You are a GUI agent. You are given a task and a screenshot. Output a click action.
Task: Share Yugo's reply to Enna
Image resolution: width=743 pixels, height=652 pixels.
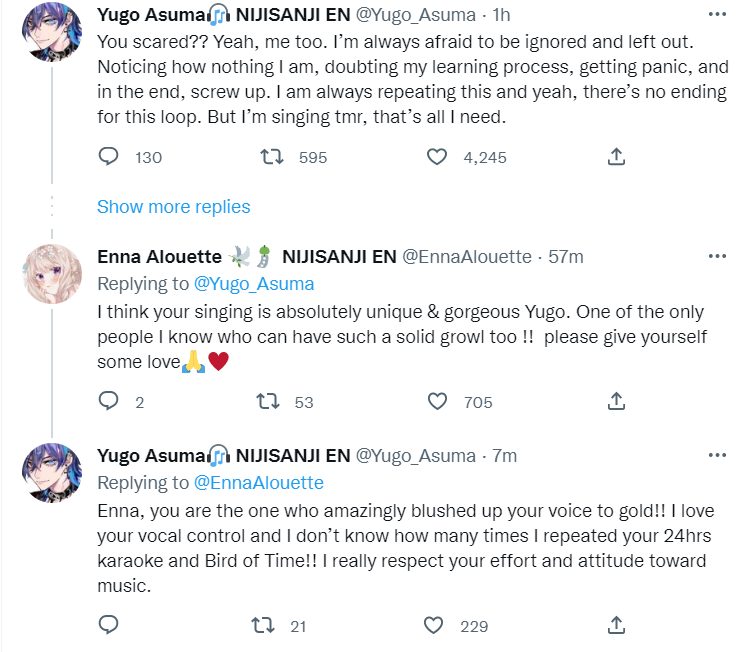617,626
